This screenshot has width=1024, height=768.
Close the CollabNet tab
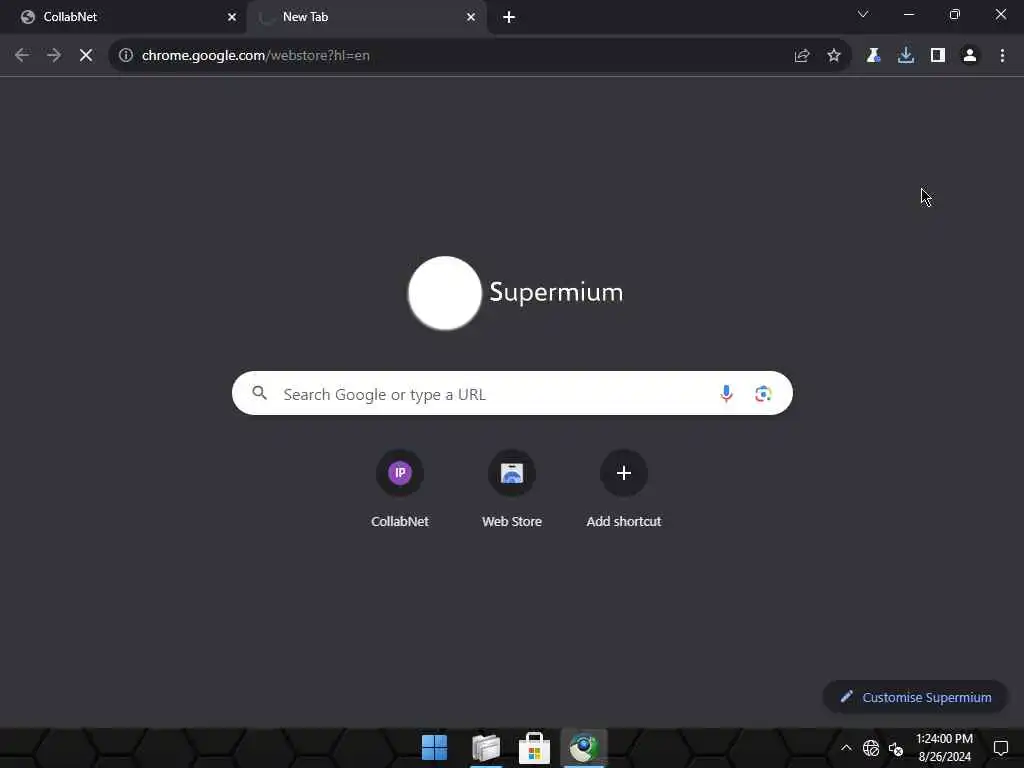click(232, 17)
